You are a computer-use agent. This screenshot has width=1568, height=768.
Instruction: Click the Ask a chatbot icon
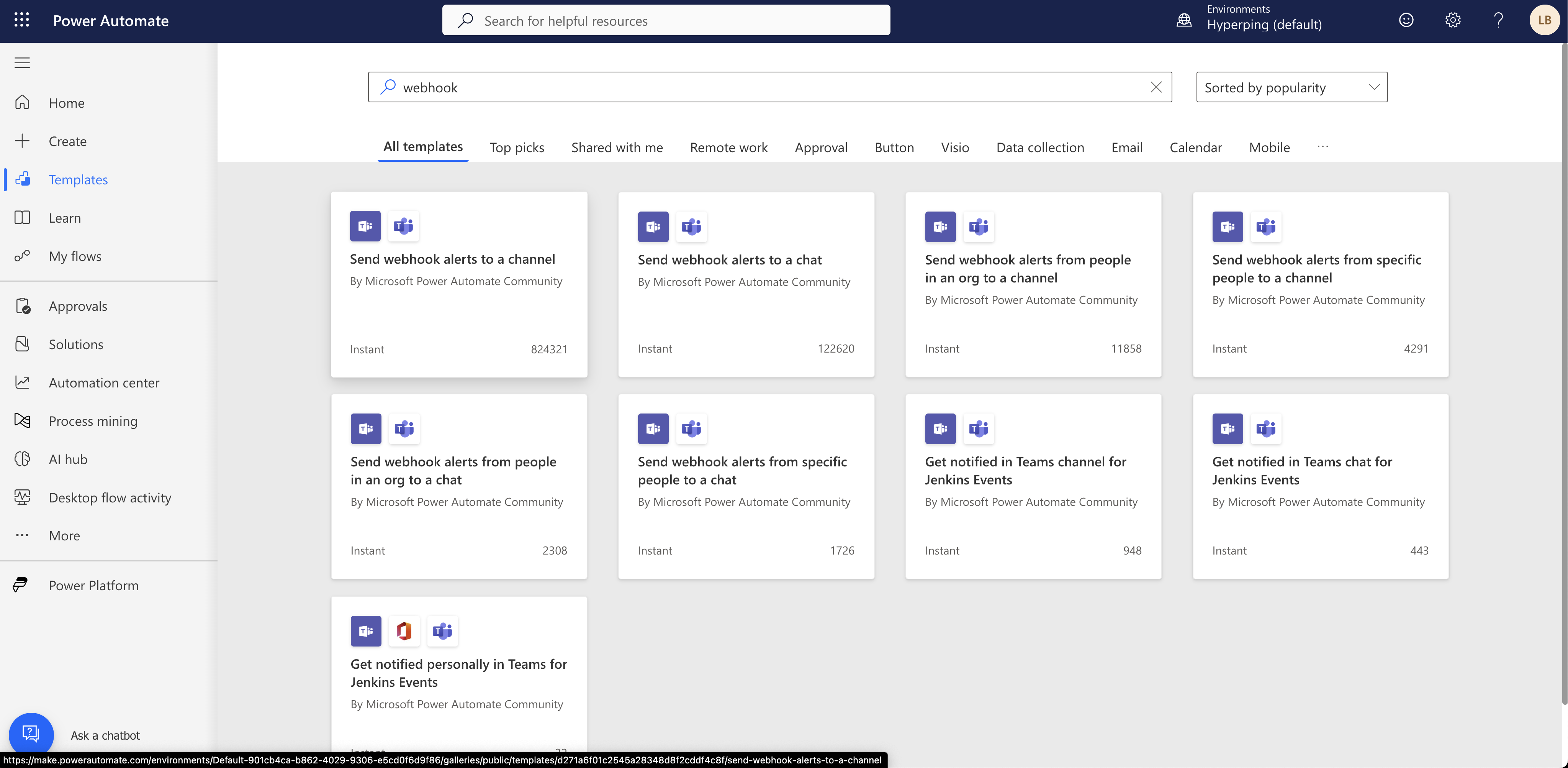tap(30, 734)
